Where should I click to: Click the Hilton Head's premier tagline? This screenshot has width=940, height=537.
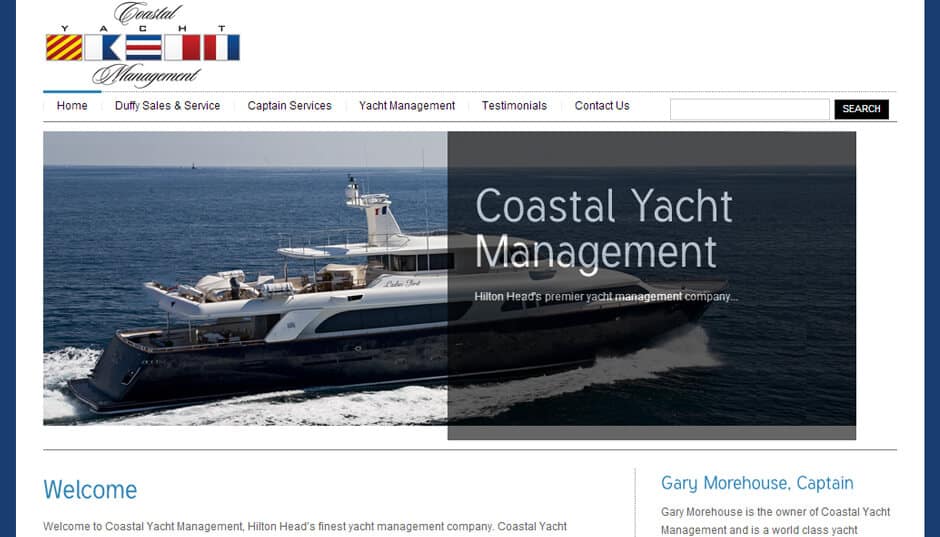[606, 297]
